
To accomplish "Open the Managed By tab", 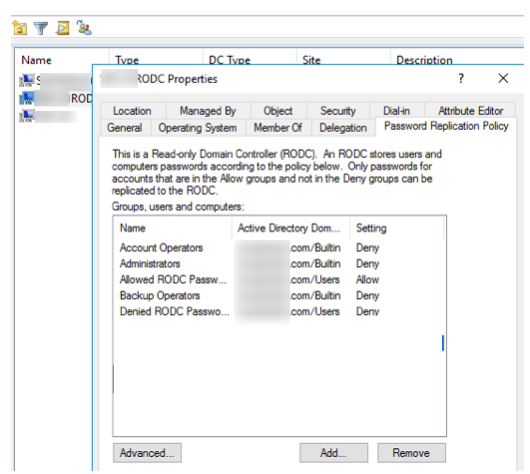I will (208, 111).
